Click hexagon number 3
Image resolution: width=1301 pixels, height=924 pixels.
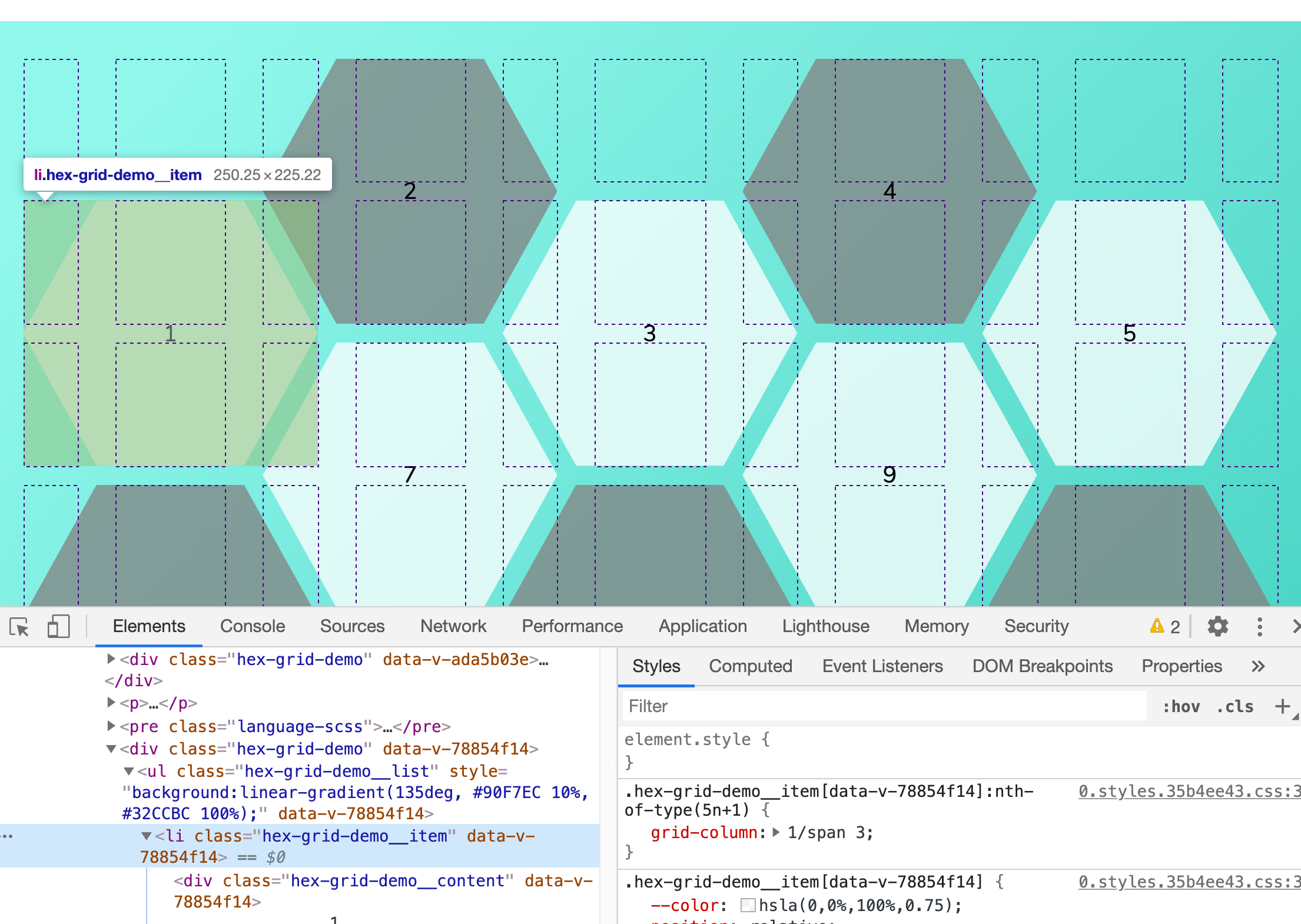tap(649, 334)
